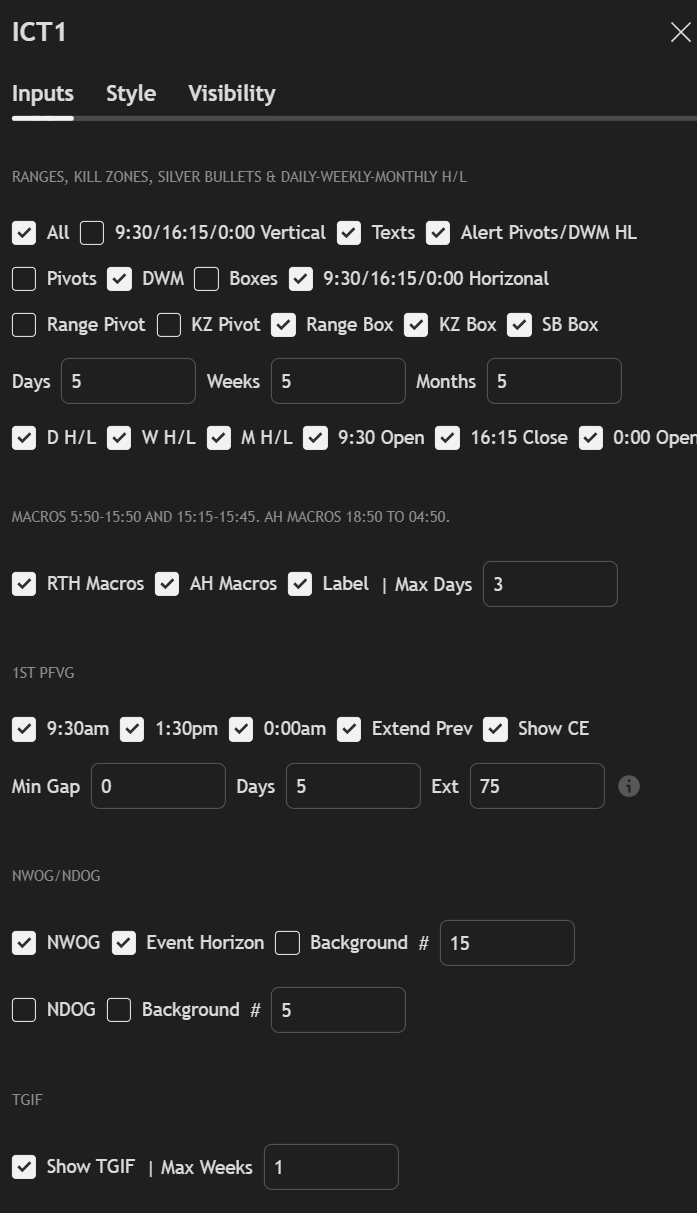Enable 9:30/16:15/0:00 Vertical checkbox
This screenshot has width=697, height=1213.
pyautogui.click(x=92, y=233)
